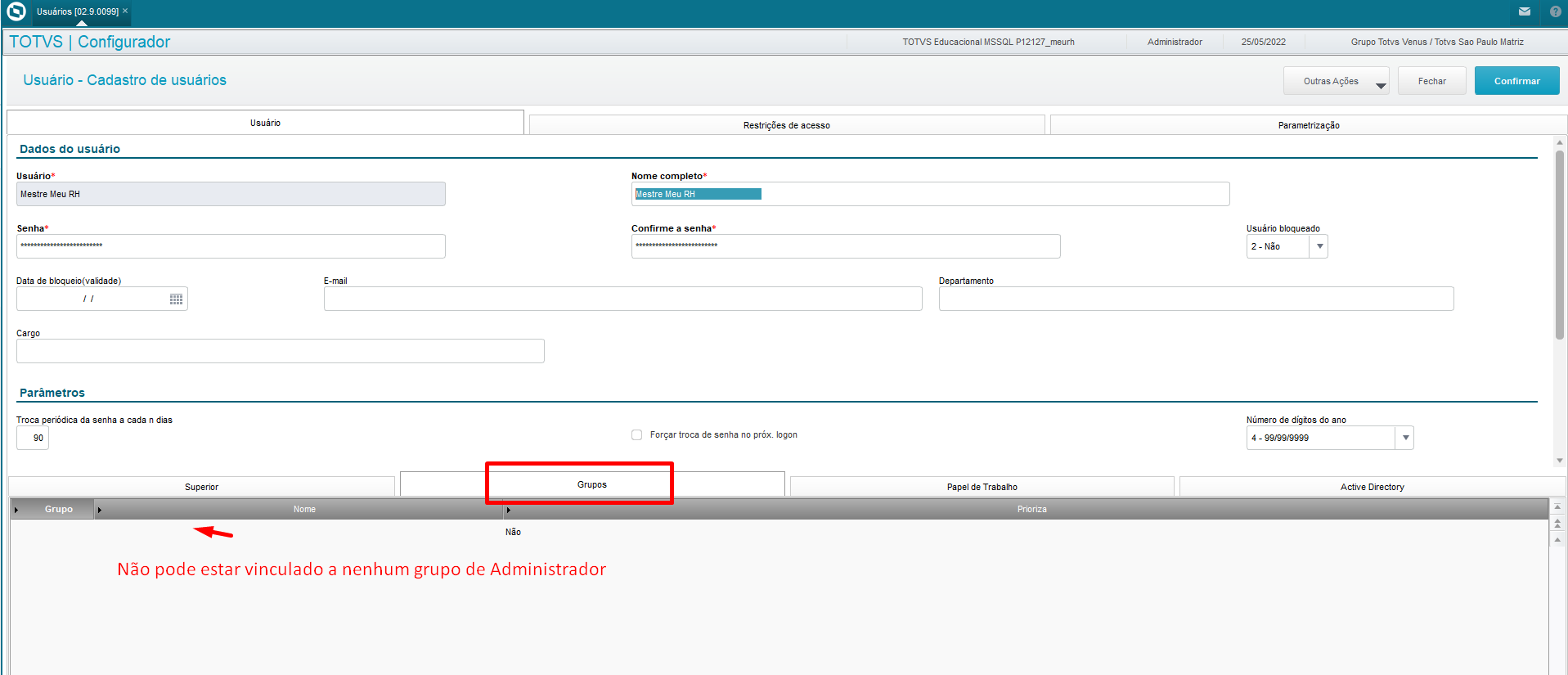
Task: Click the Departamento input field
Action: (x=1196, y=299)
